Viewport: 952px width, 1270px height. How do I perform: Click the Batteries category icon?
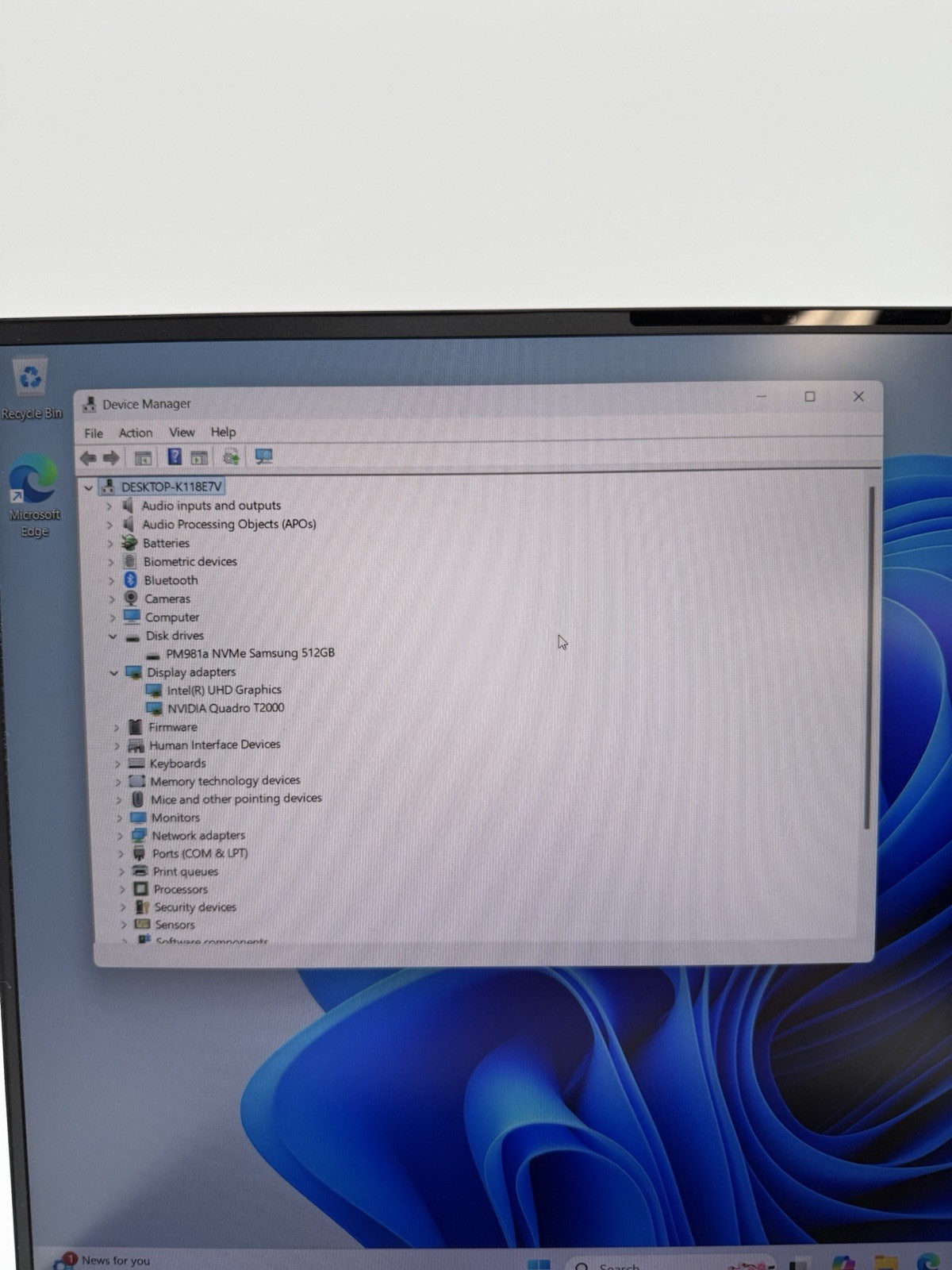[129, 543]
